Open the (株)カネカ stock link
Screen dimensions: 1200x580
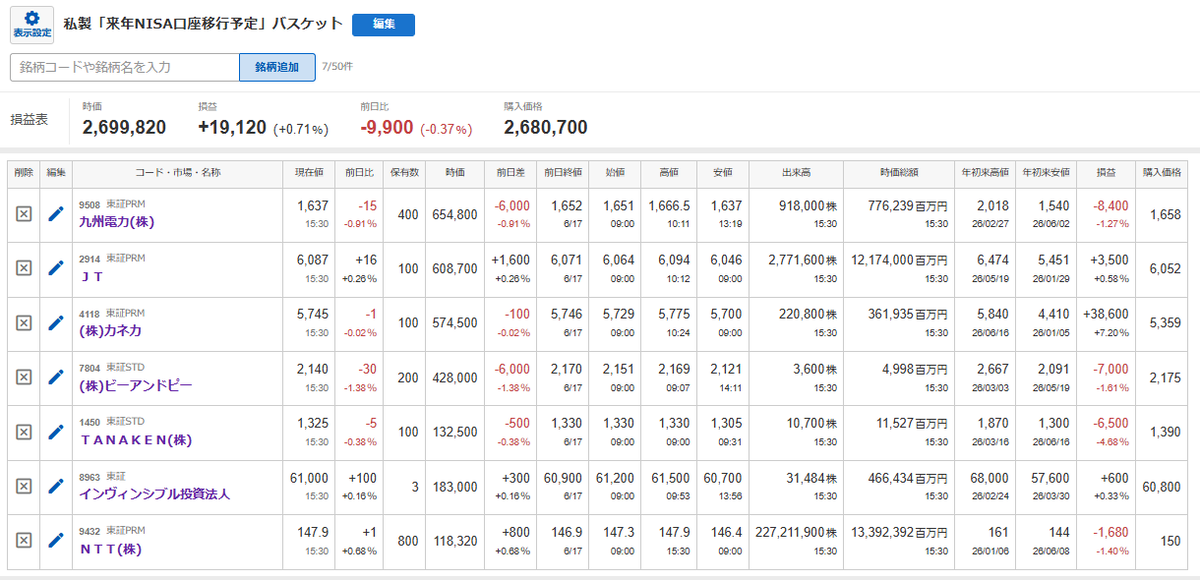click(x=108, y=330)
